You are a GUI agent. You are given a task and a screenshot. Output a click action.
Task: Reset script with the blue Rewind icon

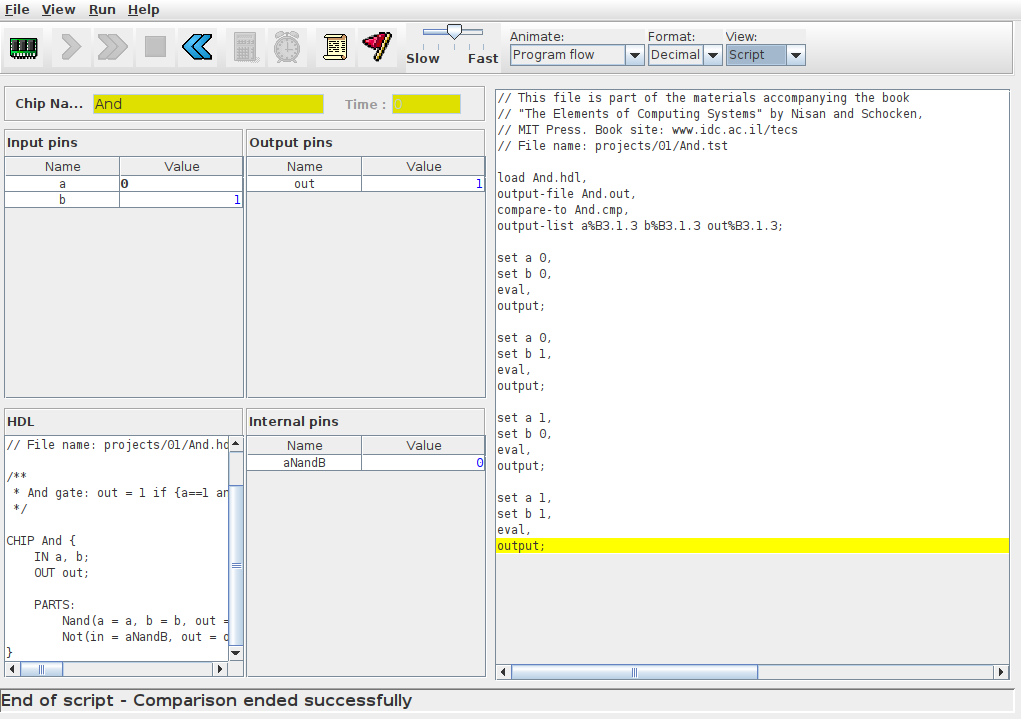pyautogui.click(x=197, y=47)
